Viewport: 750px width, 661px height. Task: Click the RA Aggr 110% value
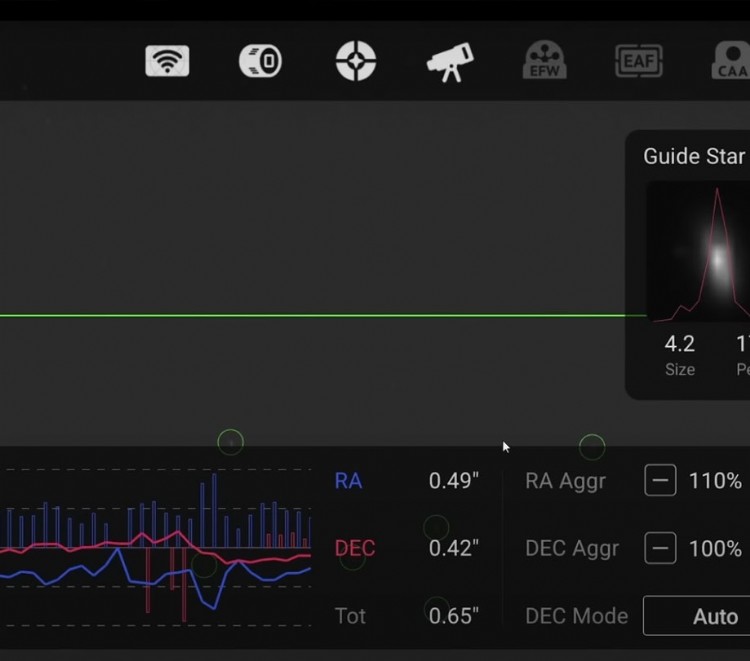pos(715,481)
